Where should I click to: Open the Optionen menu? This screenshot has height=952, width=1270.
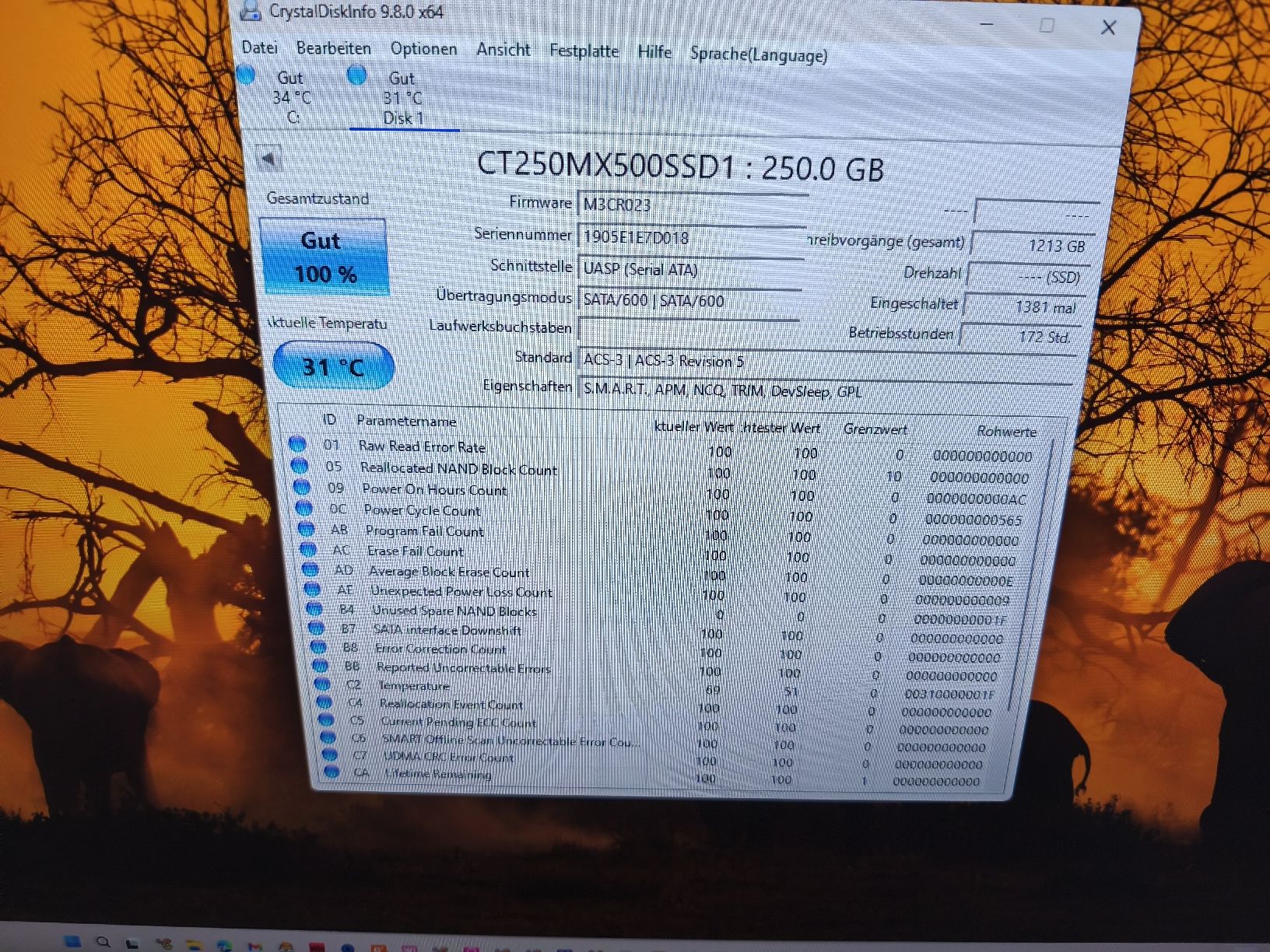(423, 49)
